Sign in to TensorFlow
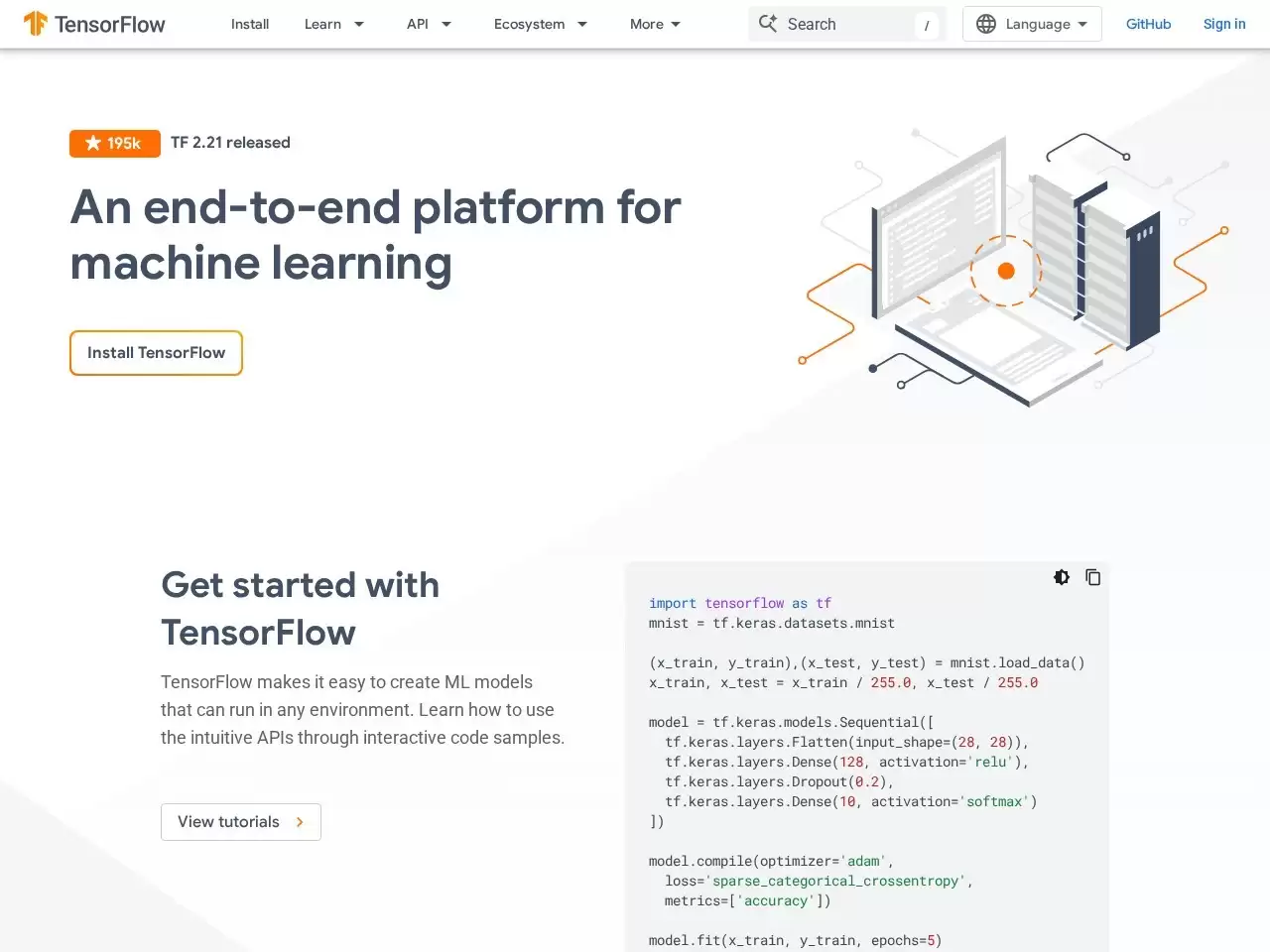This screenshot has width=1270, height=952. click(1223, 23)
